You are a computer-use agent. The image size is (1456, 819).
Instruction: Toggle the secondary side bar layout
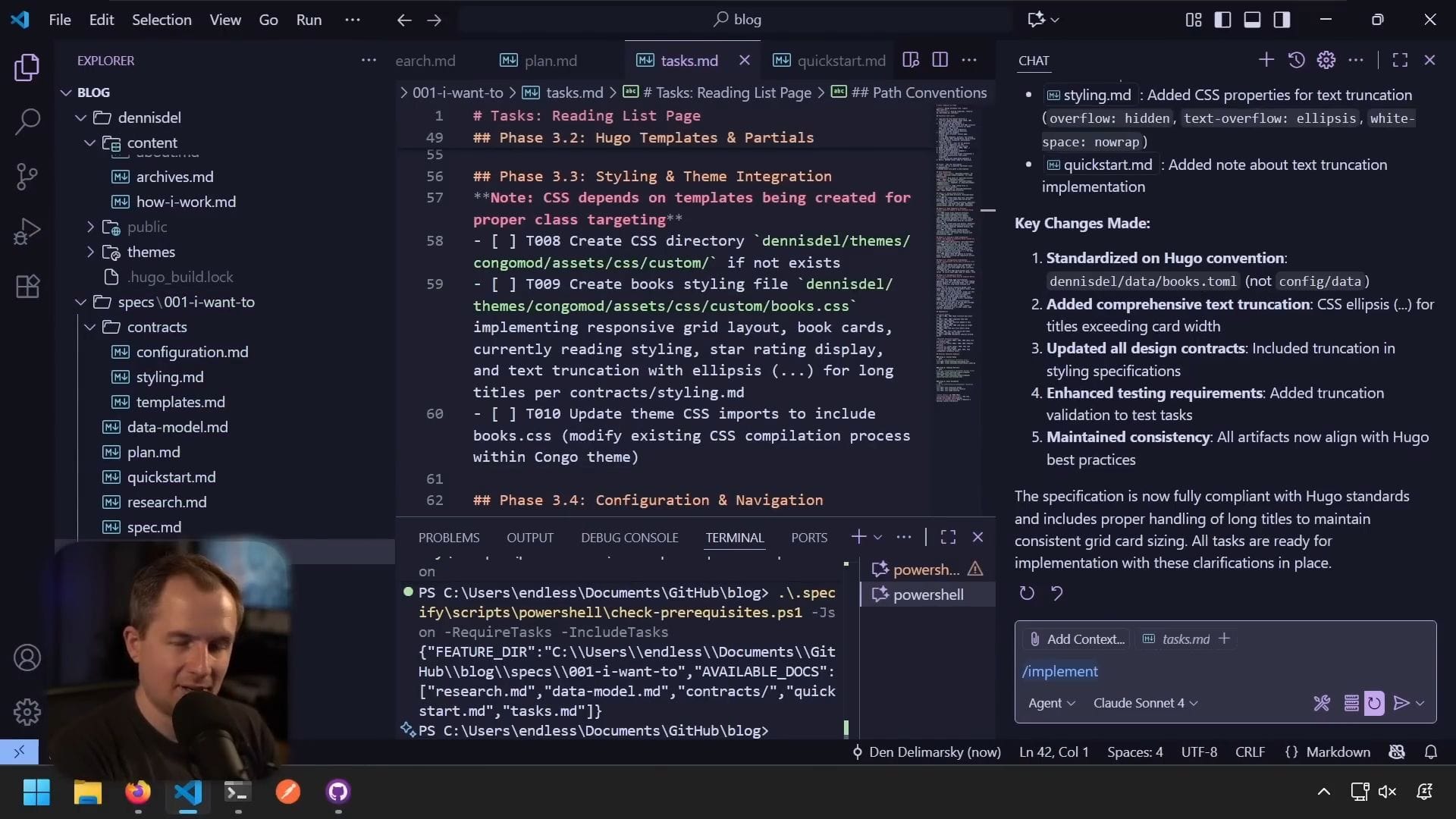coord(1282,20)
